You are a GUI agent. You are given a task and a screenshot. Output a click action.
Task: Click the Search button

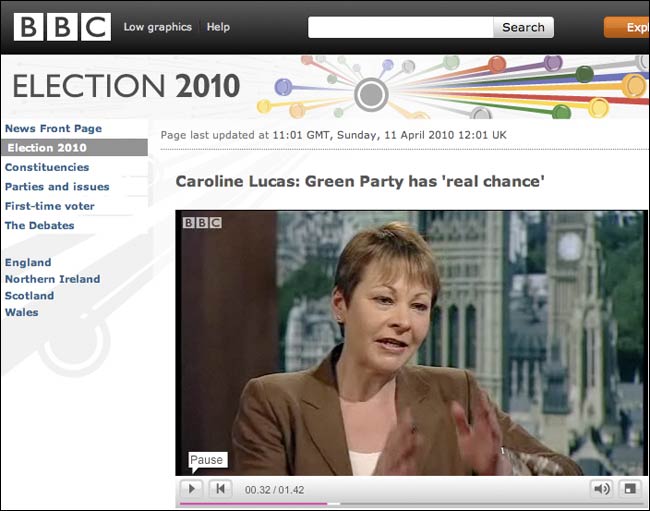(x=523, y=27)
